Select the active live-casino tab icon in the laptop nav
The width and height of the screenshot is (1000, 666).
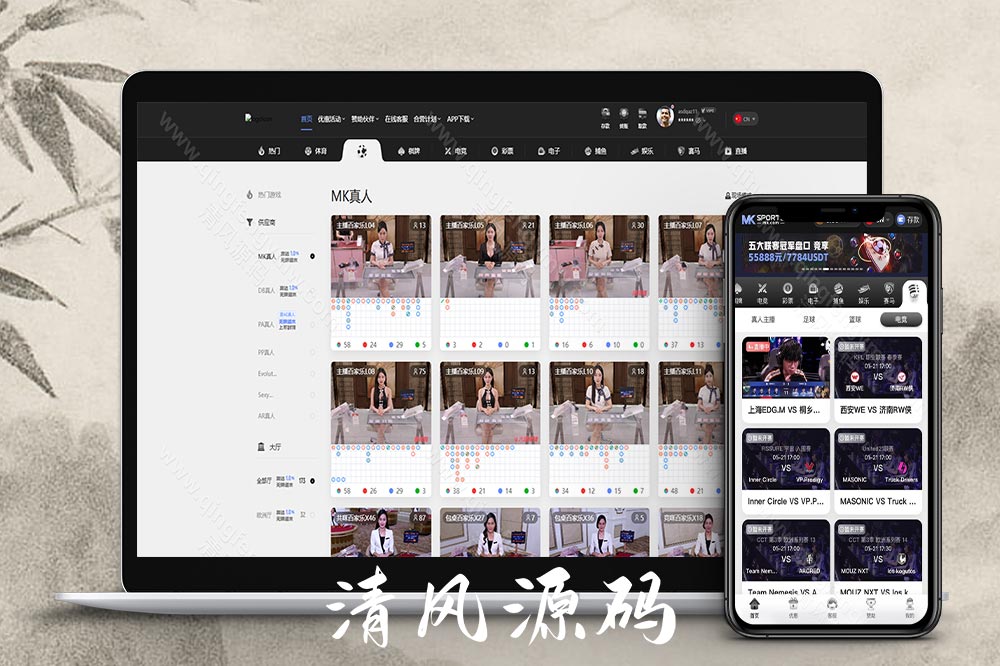pyautogui.click(x=362, y=151)
